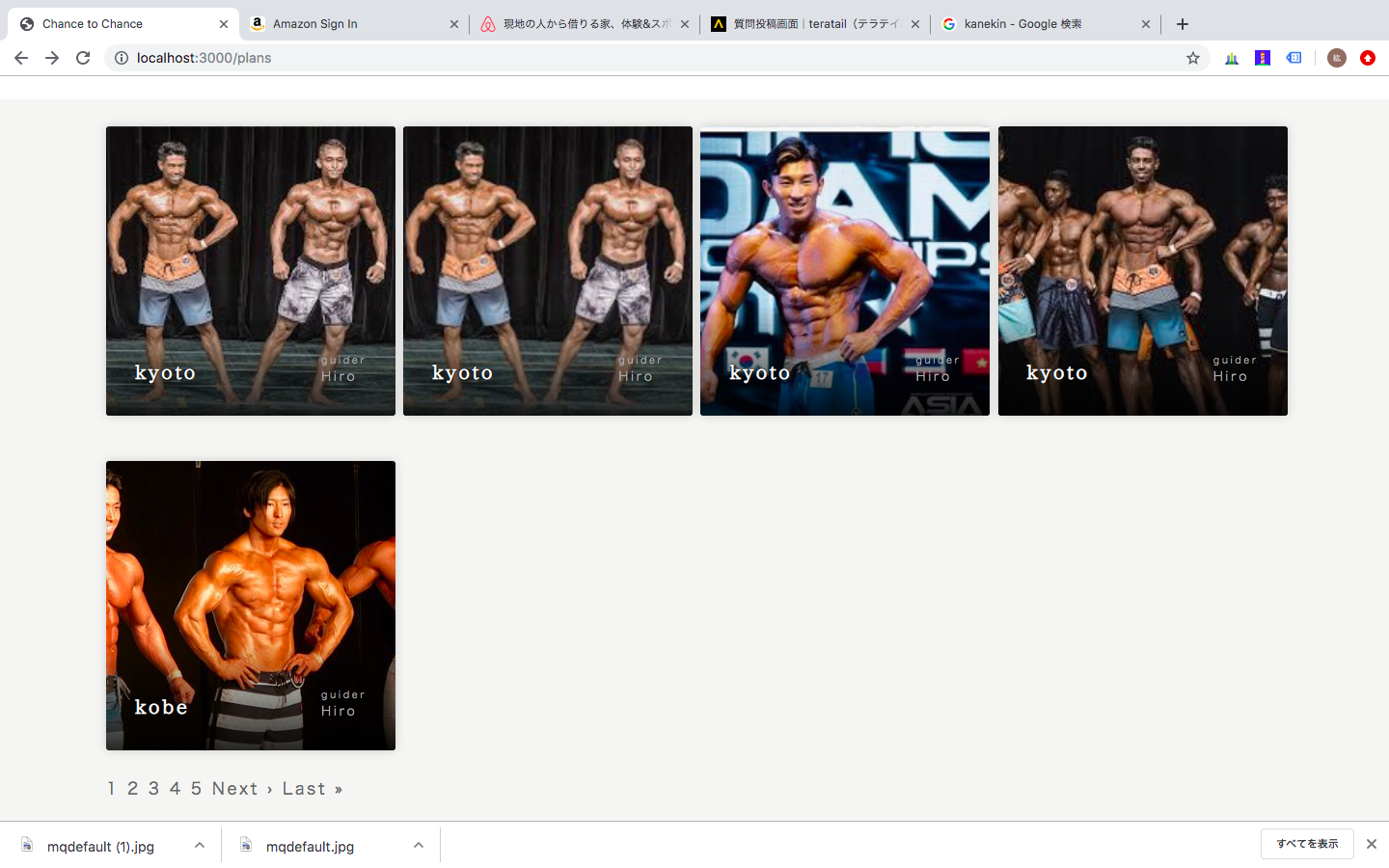Image resolution: width=1389 pixels, height=868 pixels.
Task: Click the browser forward arrow
Action: tap(52, 58)
